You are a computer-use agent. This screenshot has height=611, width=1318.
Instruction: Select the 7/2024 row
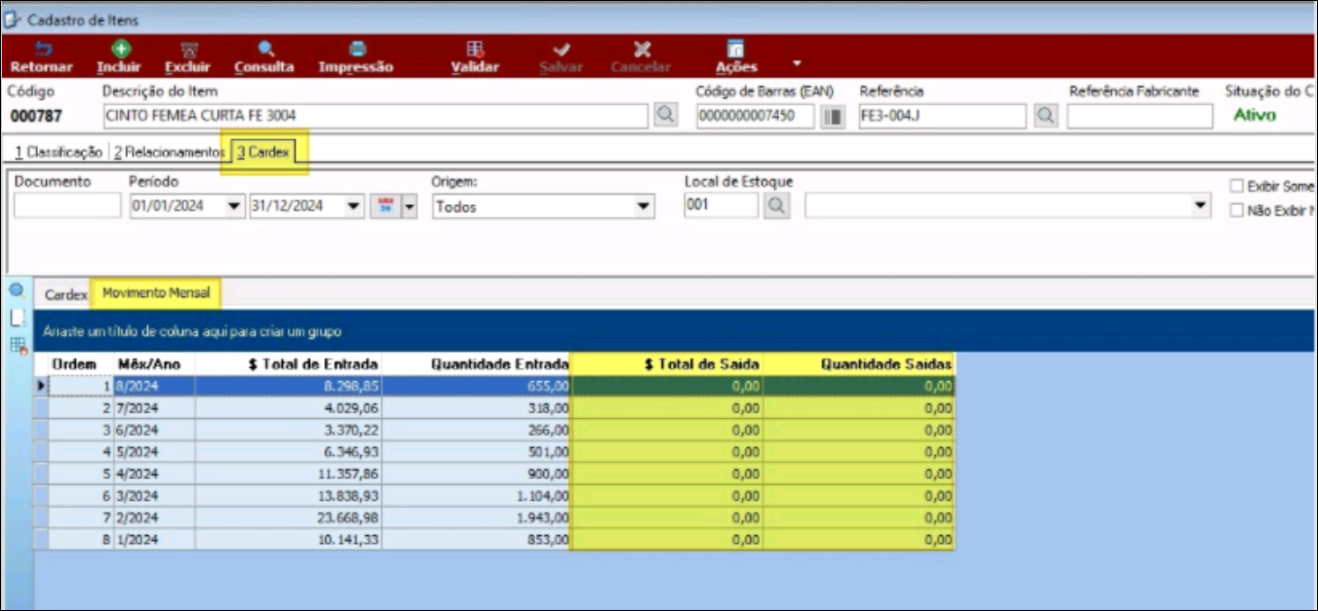pos(495,407)
